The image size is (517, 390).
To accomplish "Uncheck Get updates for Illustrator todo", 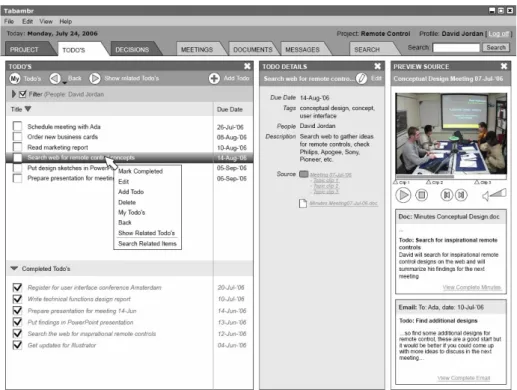I will pos(17,345).
